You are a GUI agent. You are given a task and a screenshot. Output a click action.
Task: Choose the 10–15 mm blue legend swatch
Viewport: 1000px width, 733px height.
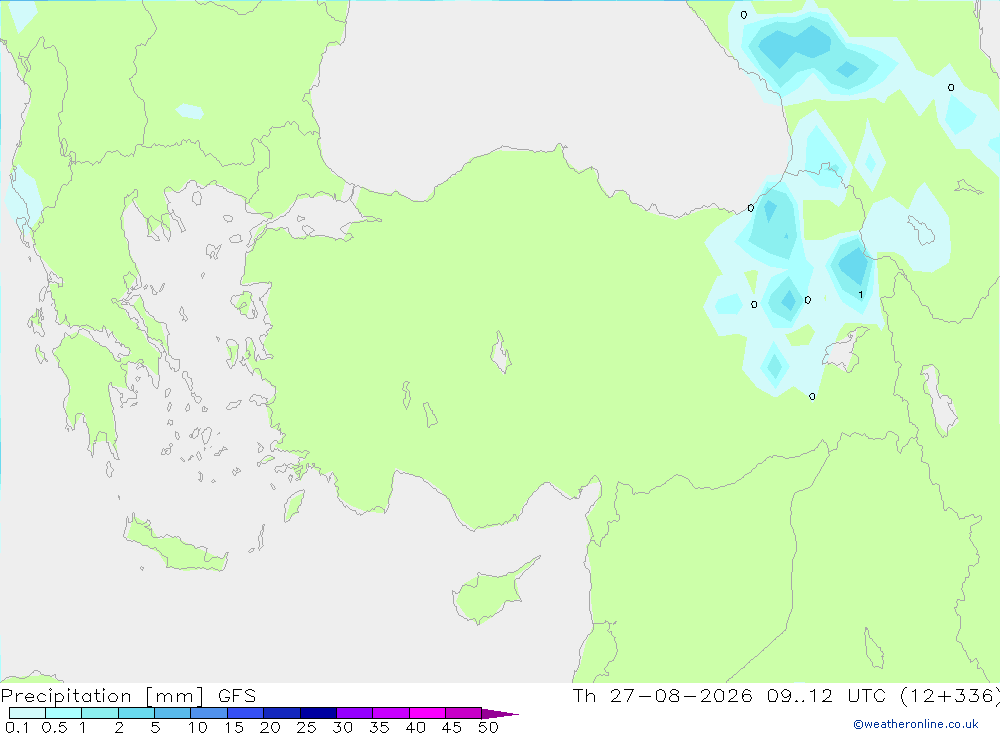209,713
